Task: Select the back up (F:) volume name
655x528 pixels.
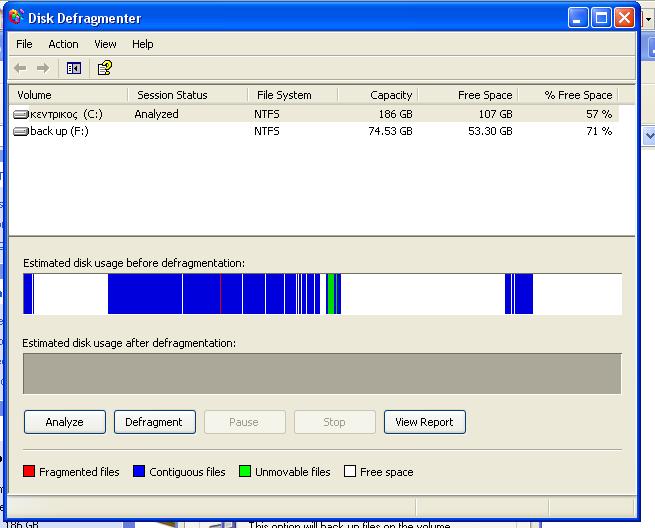Action: [59, 131]
